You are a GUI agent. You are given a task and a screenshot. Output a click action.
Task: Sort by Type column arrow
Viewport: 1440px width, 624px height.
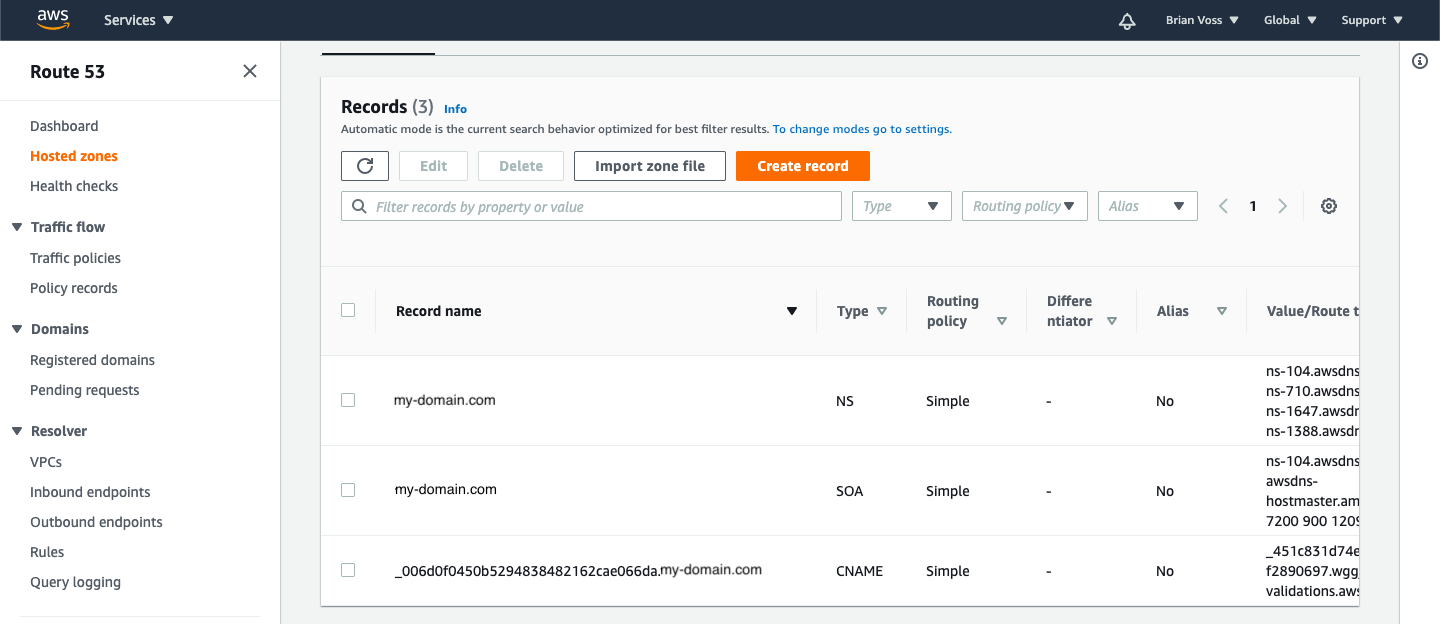882,311
